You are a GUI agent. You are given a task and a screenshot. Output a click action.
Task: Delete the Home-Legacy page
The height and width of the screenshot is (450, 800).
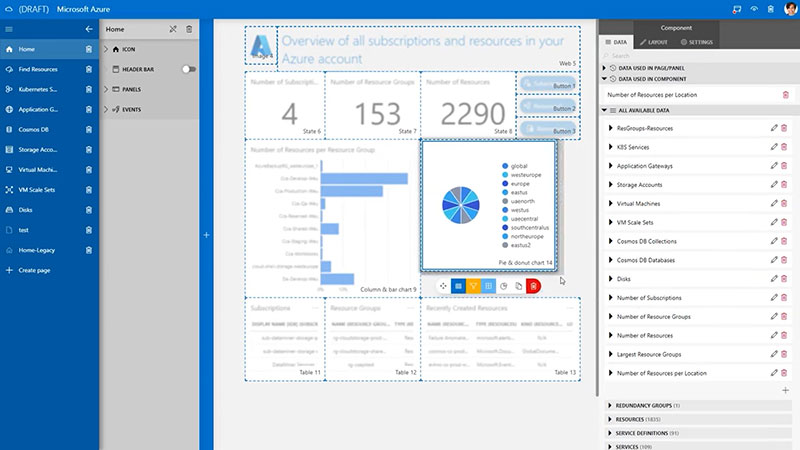[x=89, y=250]
